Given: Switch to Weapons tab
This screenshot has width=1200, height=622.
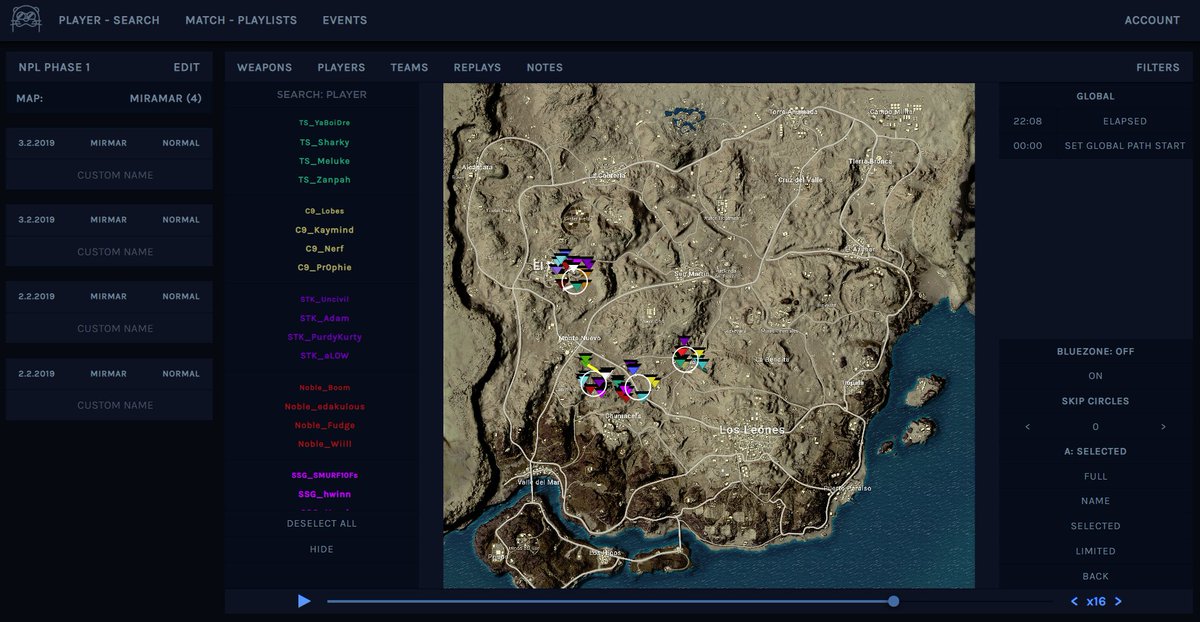Looking at the screenshot, I should (x=264, y=68).
